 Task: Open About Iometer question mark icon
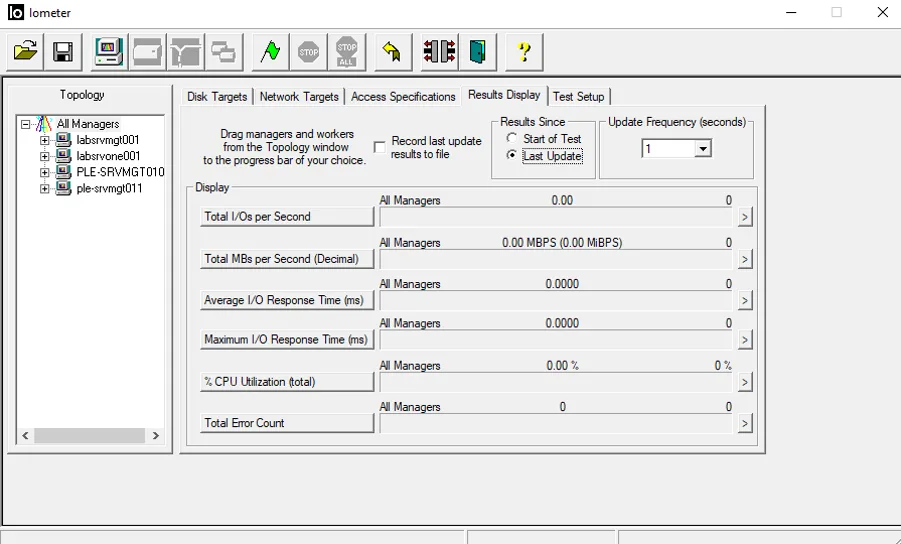click(524, 52)
